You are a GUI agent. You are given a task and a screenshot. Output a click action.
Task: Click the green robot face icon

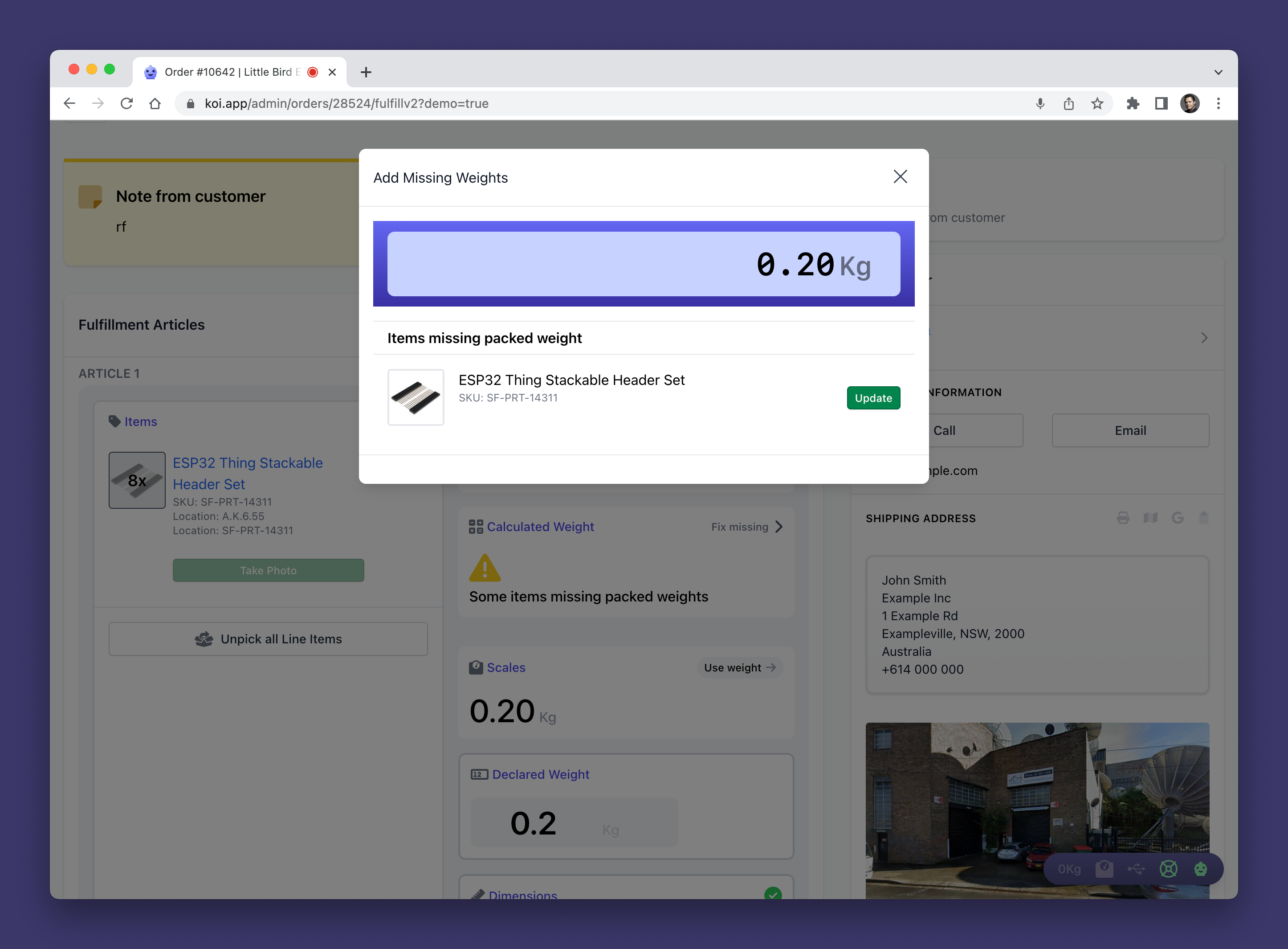[x=1200, y=868]
